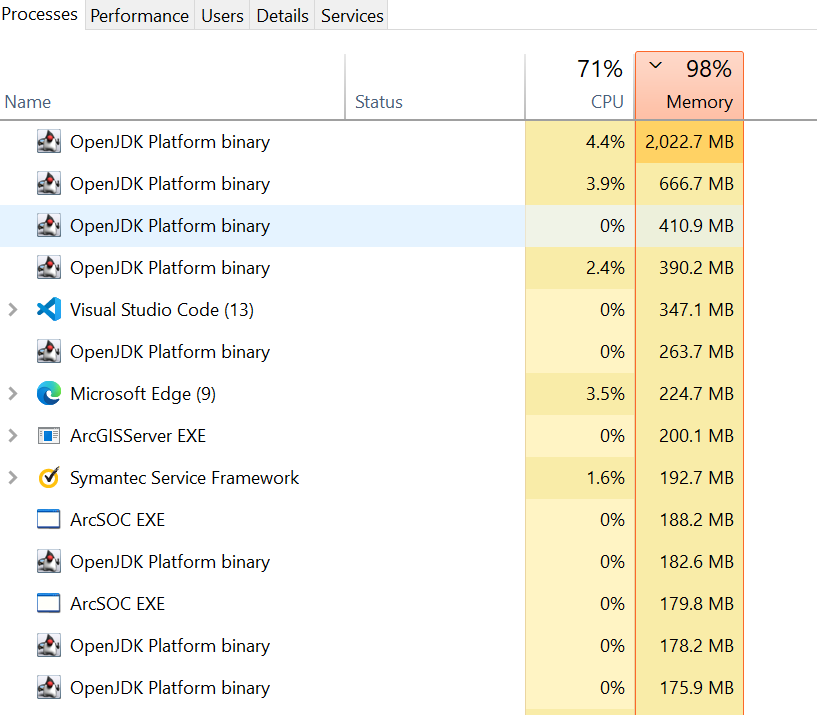Click Java icon of 2,022.7 MB OpenJDK process
817x715 pixels.
click(x=49, y=141)
